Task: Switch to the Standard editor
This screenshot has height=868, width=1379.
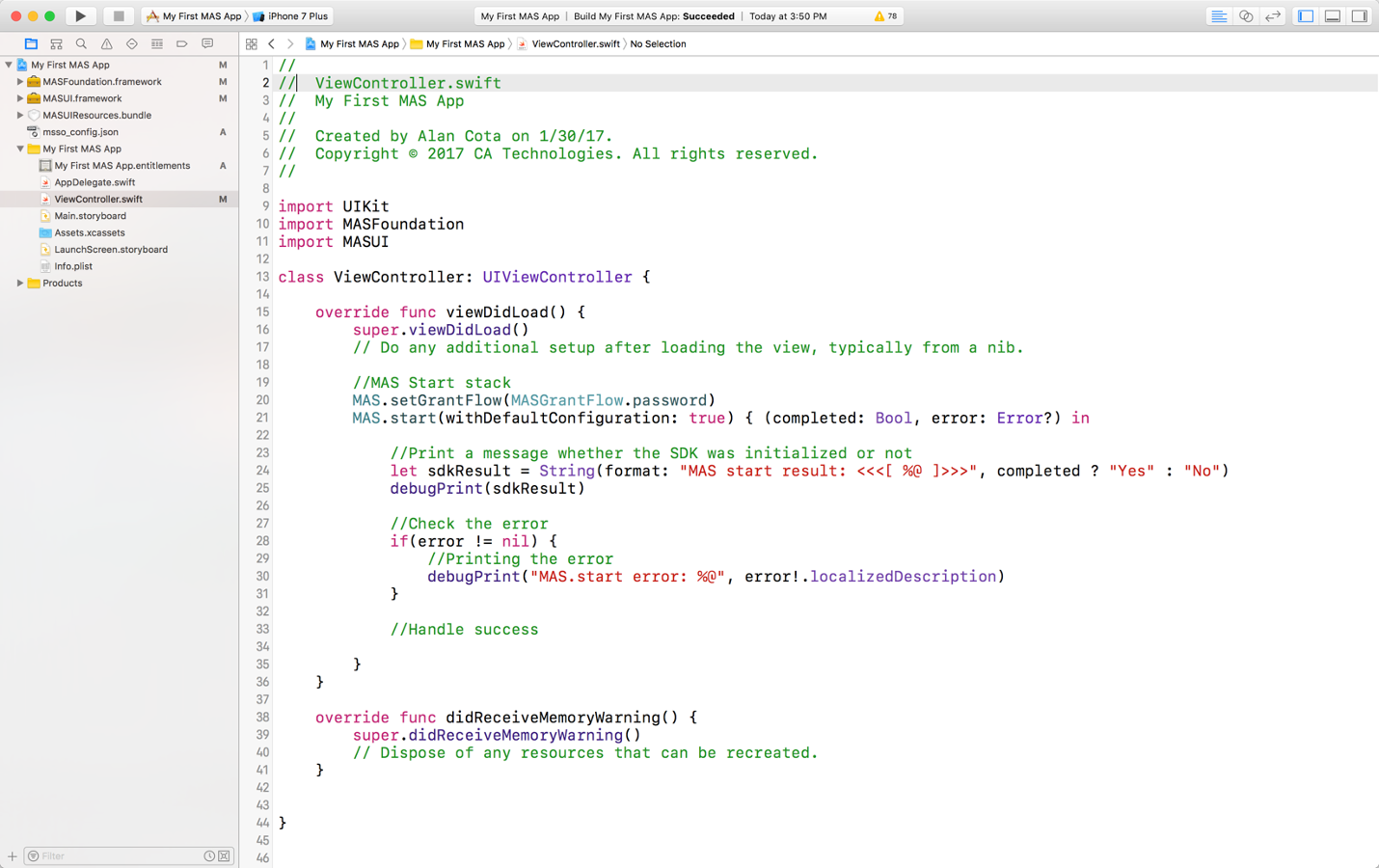Action: tap(1219, 16)
